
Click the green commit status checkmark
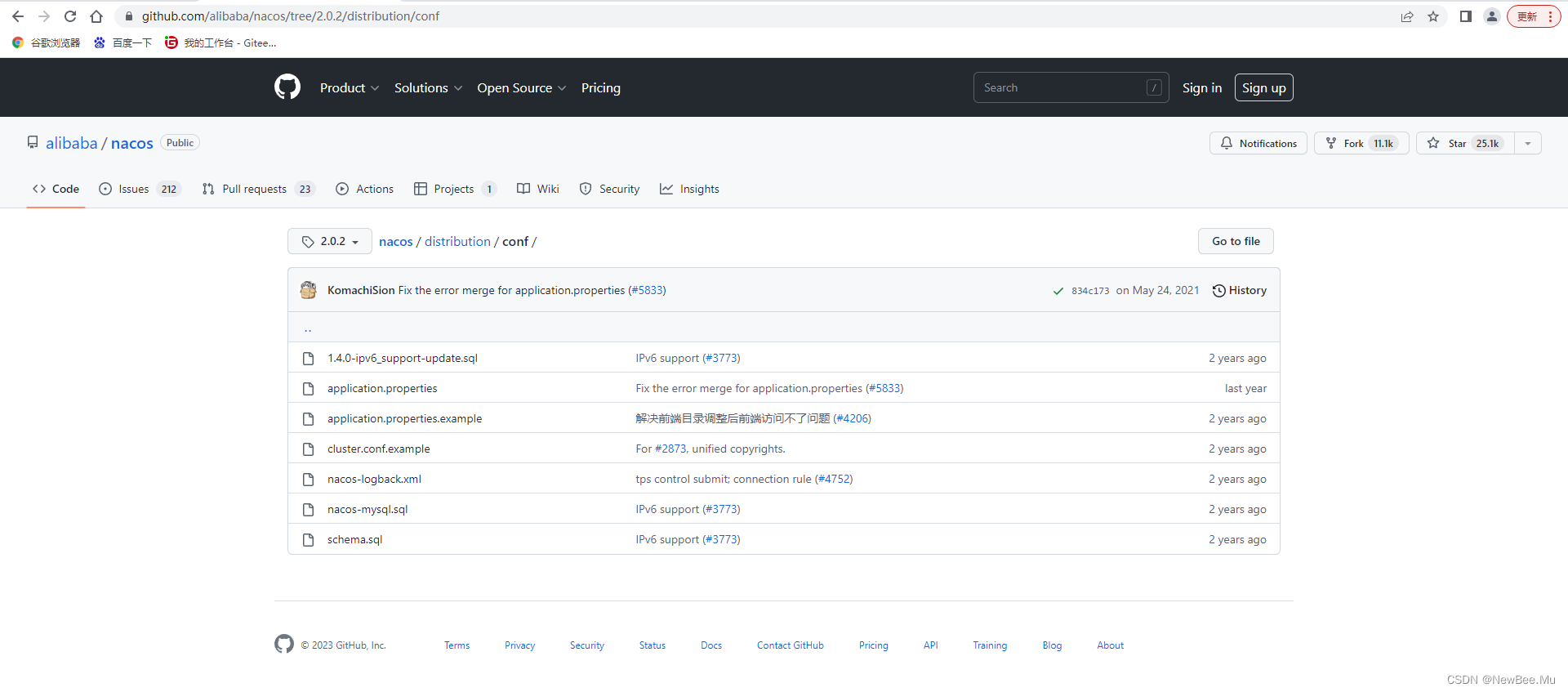pos(1058,291)
